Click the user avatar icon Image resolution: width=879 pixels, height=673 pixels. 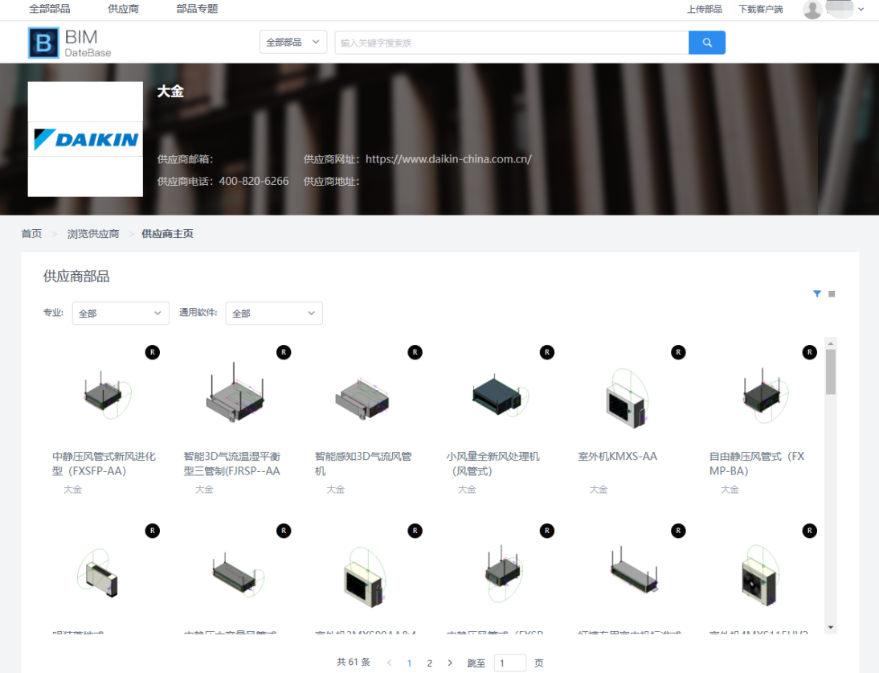pyautogui.click(x=813, y=9)
